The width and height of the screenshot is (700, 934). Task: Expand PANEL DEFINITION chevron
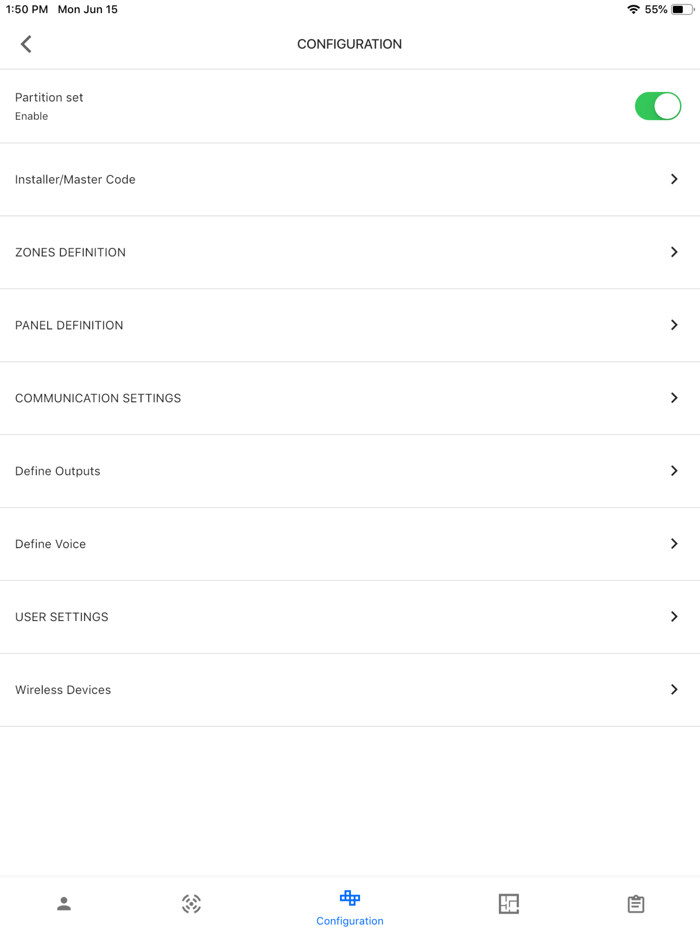674,325
